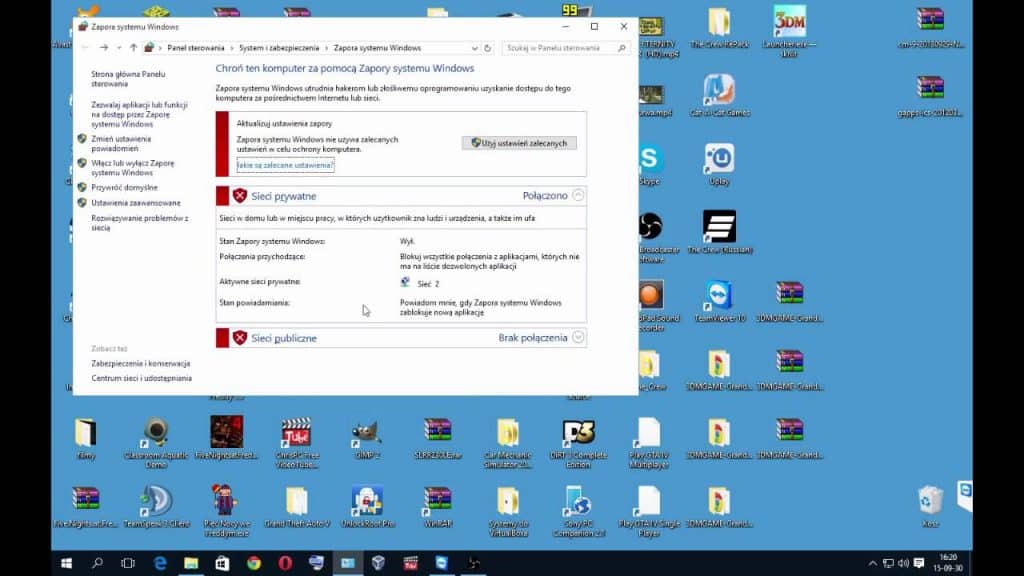Click the 'Sieć 2' network icon

click(405, 282)
